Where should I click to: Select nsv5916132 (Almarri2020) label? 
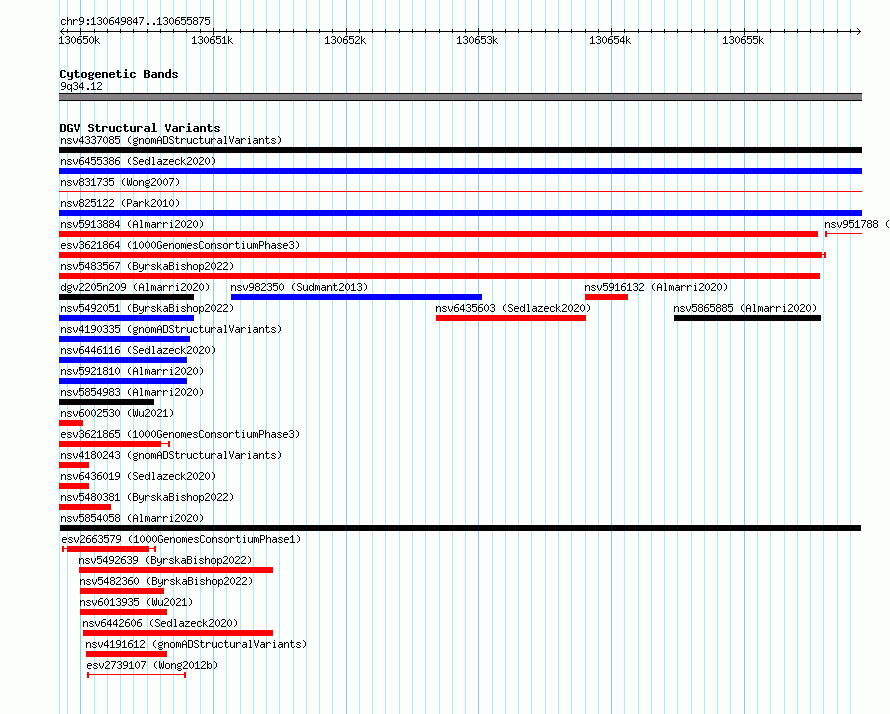click(656, 287)
